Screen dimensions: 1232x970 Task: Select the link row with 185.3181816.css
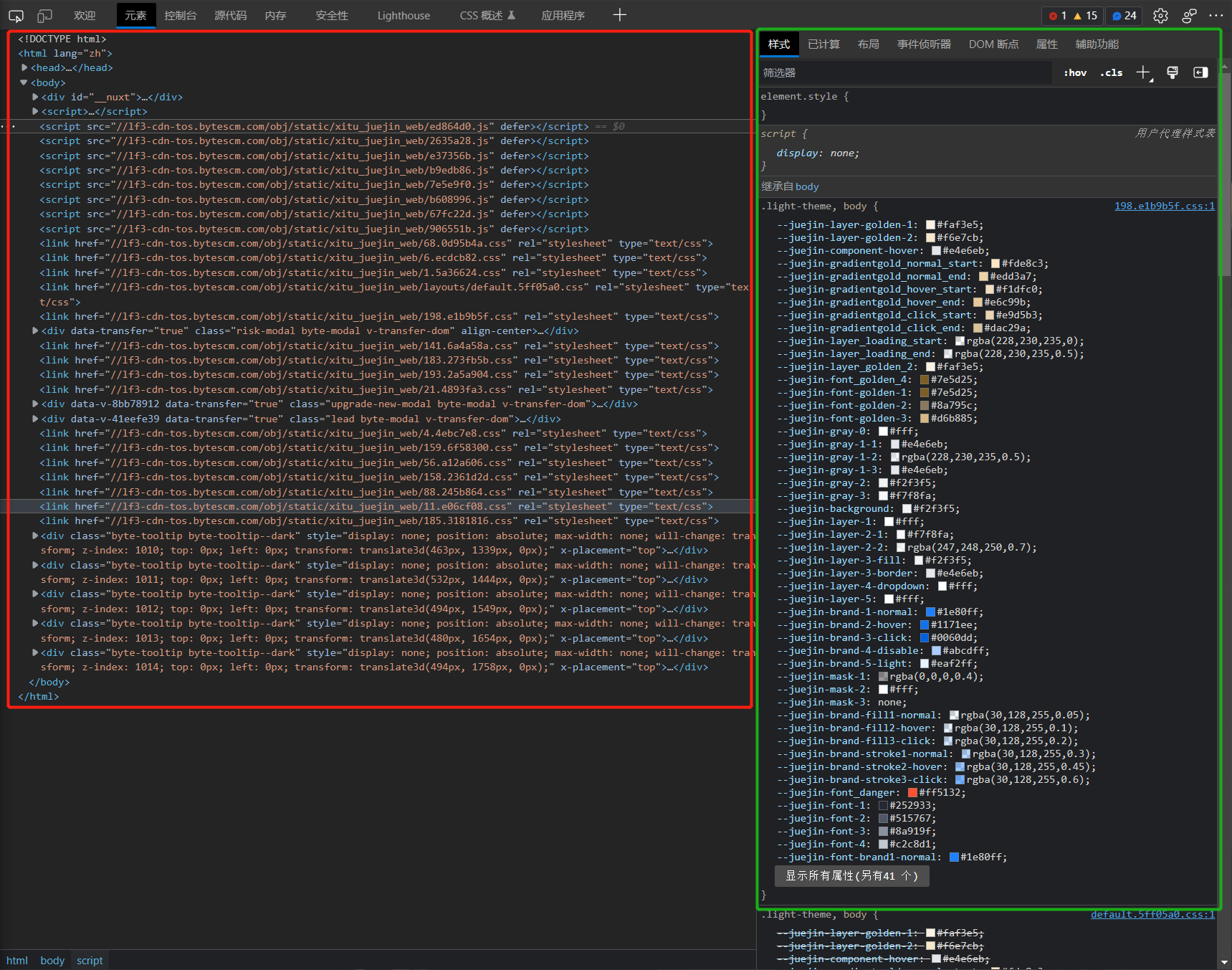pyautogui.click(x=379, y=521)
